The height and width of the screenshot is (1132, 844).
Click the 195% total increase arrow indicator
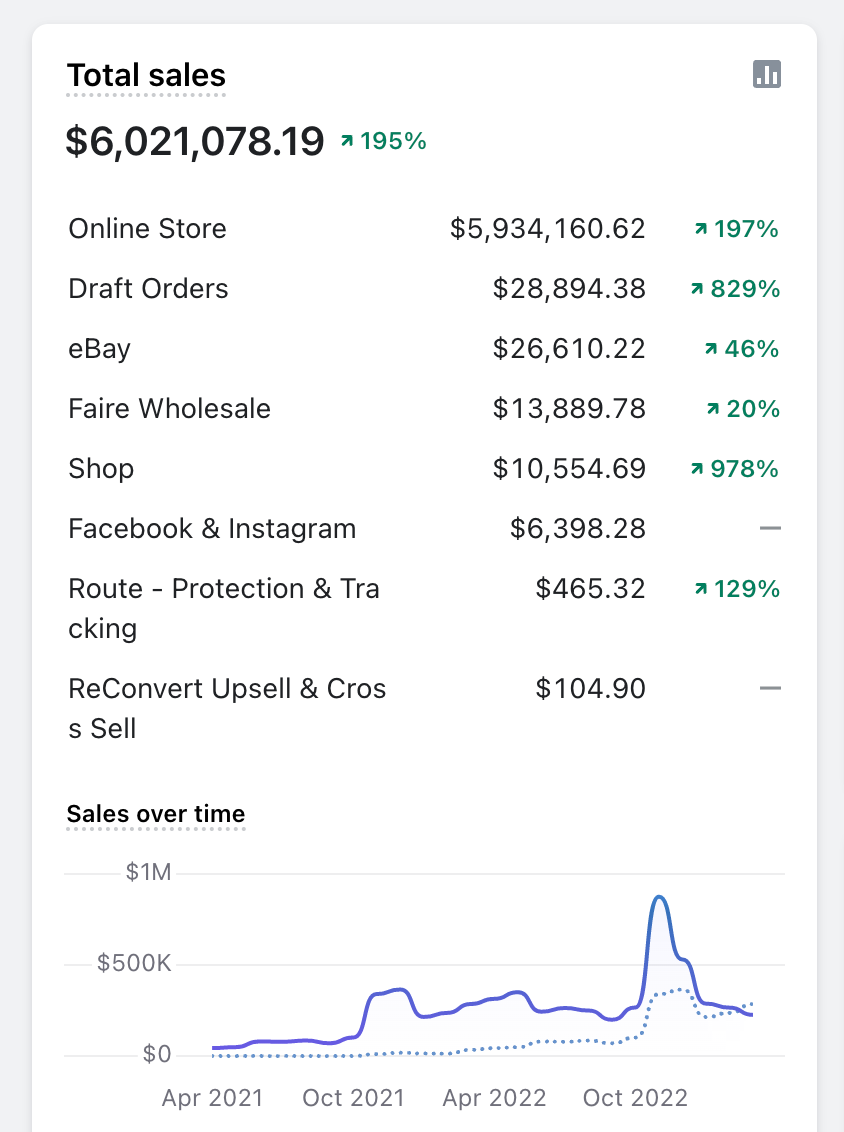(347, 141)
